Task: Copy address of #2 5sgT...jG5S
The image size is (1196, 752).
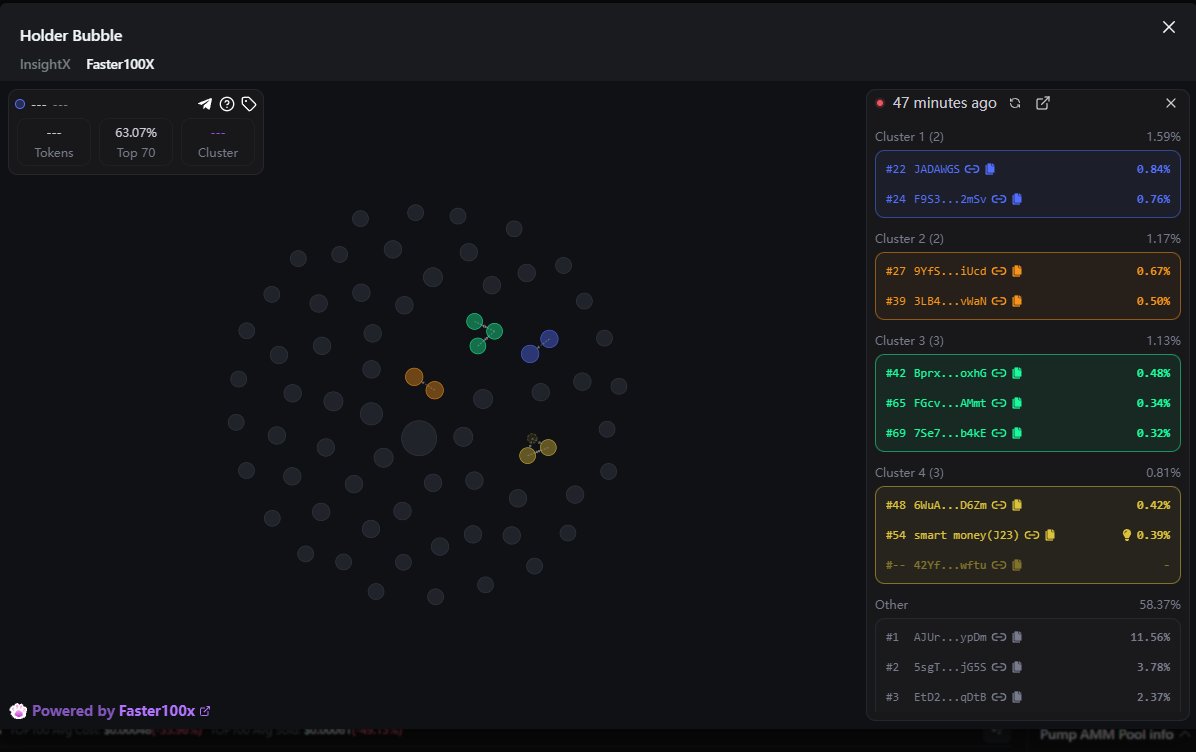Action: (x=1017, y=667)
